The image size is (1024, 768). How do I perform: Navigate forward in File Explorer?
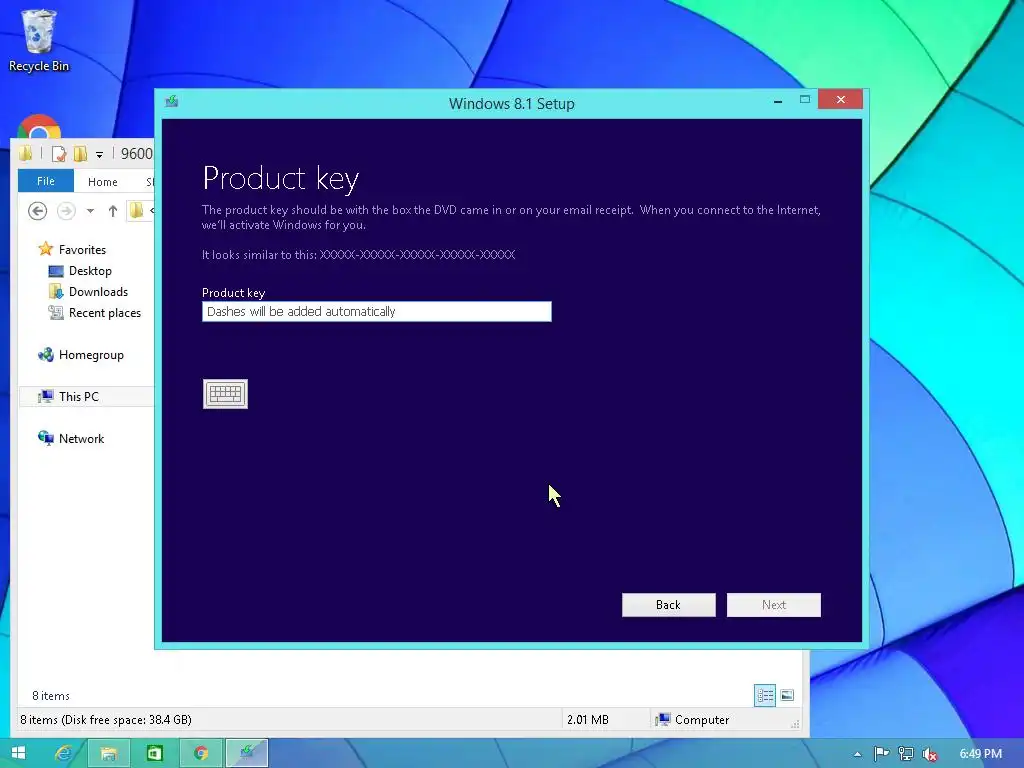point(66,210)
